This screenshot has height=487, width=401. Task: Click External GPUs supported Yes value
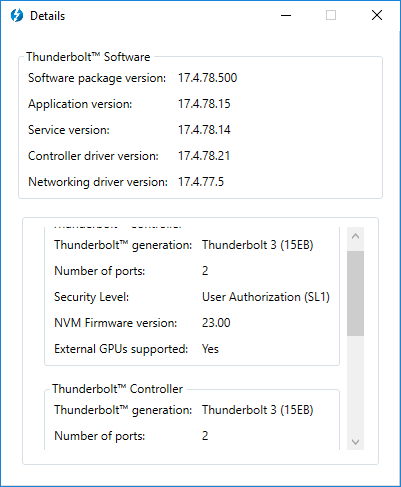click(210, 349)
